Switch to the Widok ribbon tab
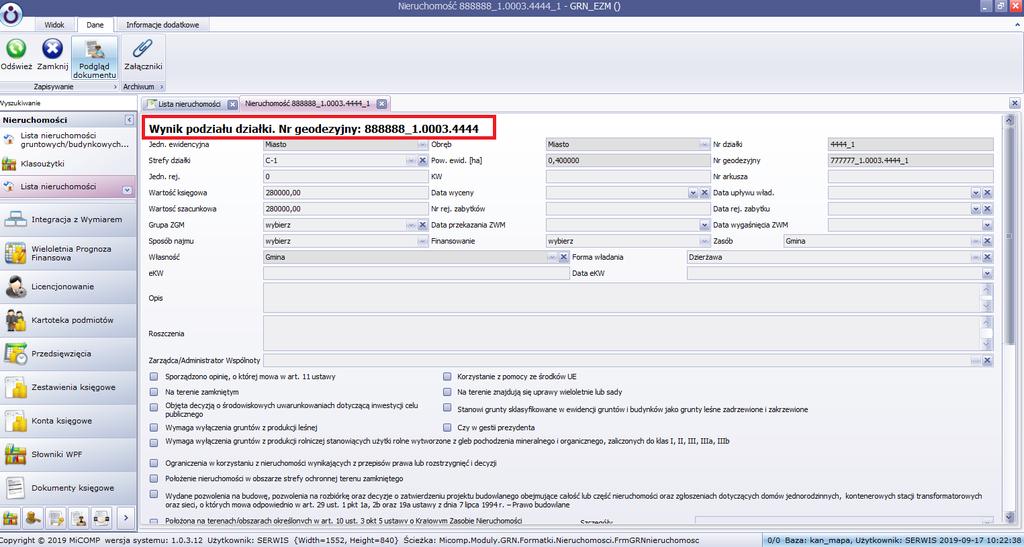The height and width of the screenshot is (547, 1024). tap(54, 25)
